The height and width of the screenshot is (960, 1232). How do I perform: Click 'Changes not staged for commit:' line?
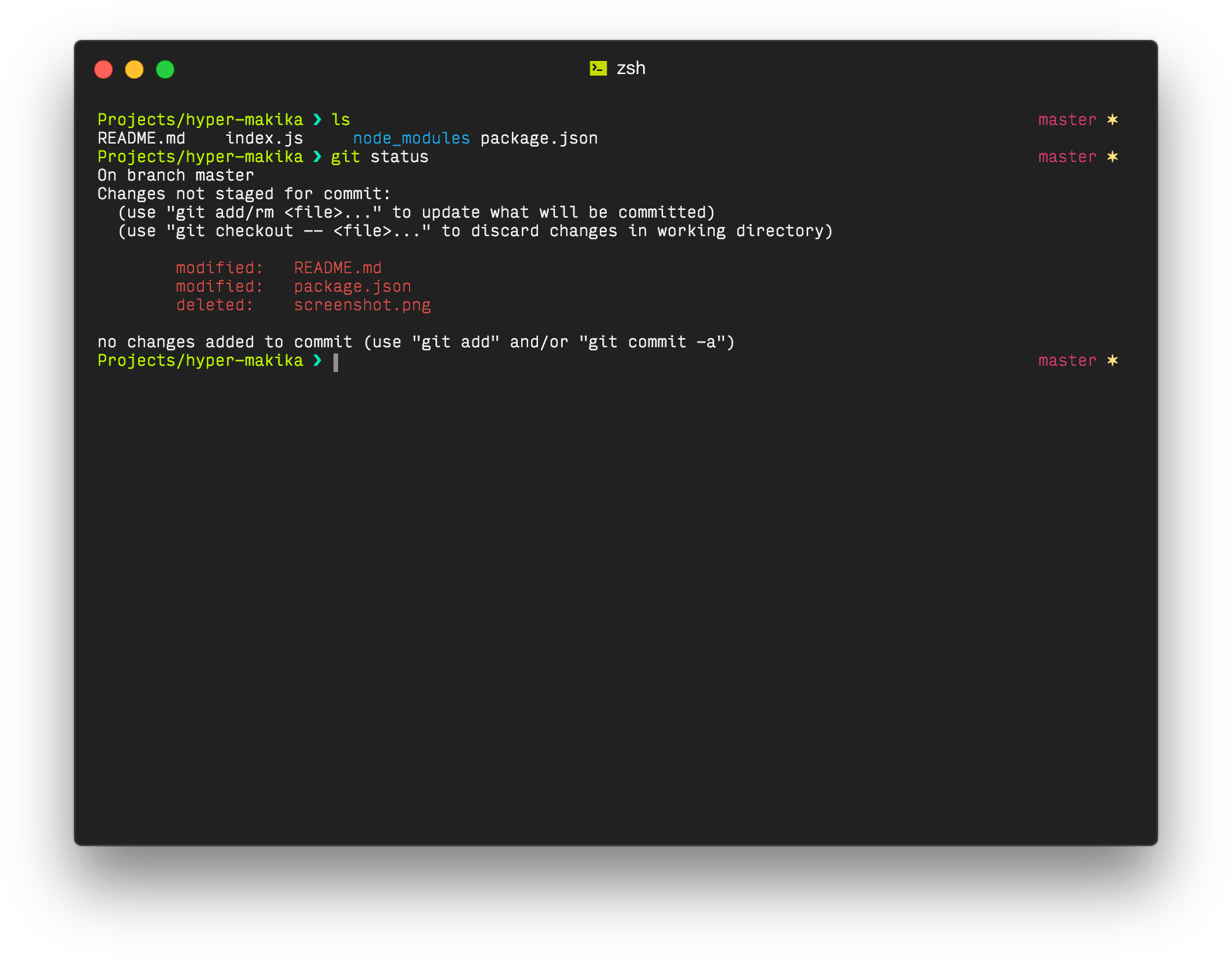[x=244, y=194]
